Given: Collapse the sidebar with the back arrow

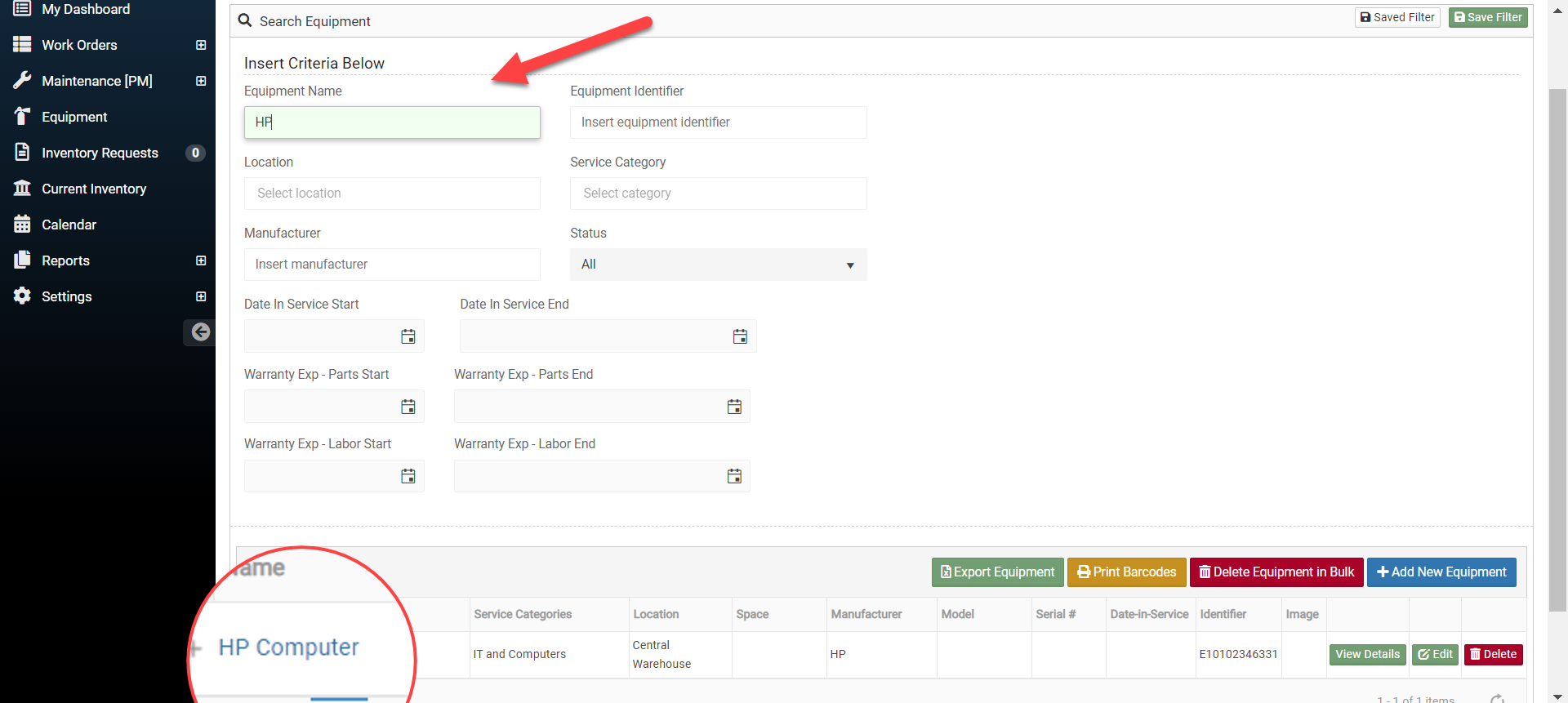Looking at the screenshot, I should 200,331.
